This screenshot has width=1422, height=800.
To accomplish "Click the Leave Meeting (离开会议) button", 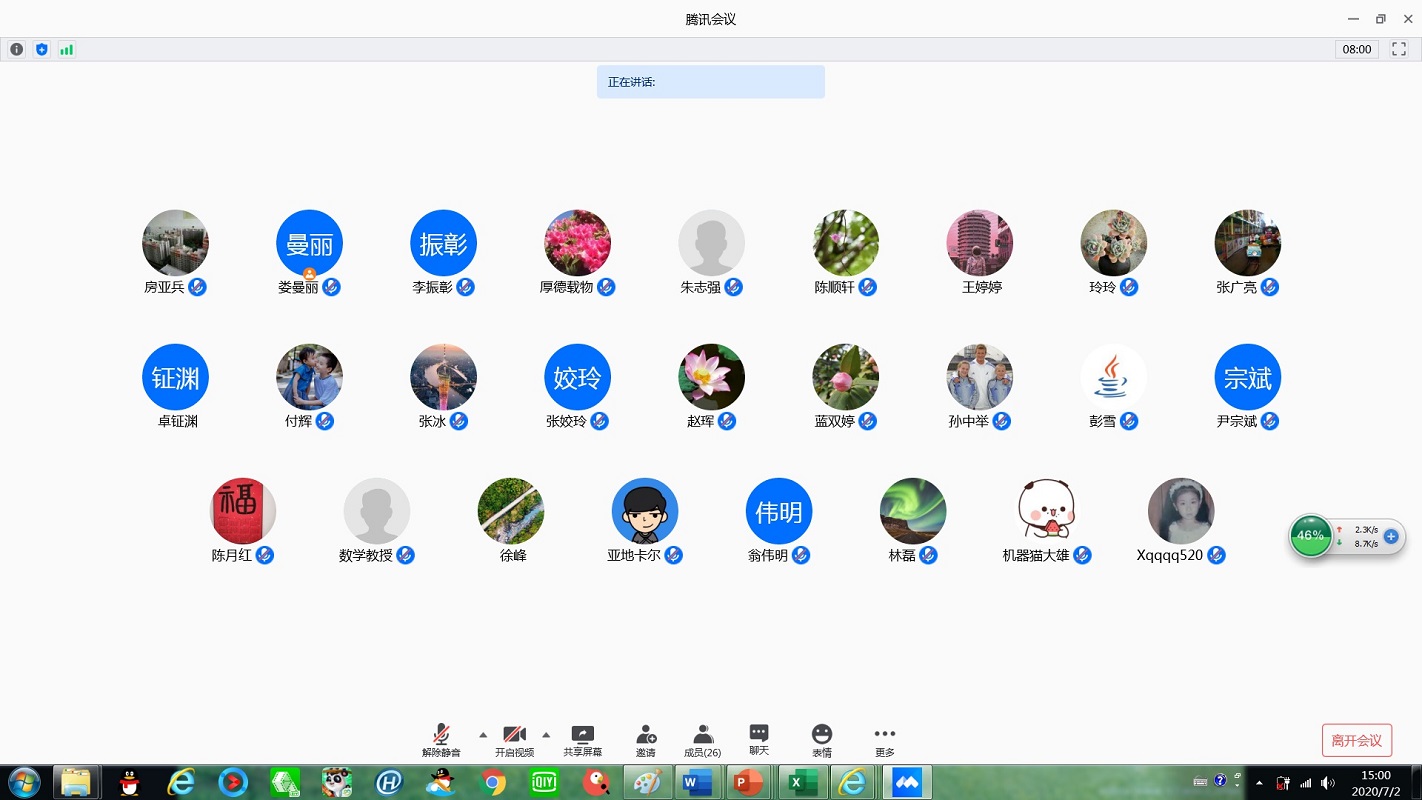I will coord(1356,741).
